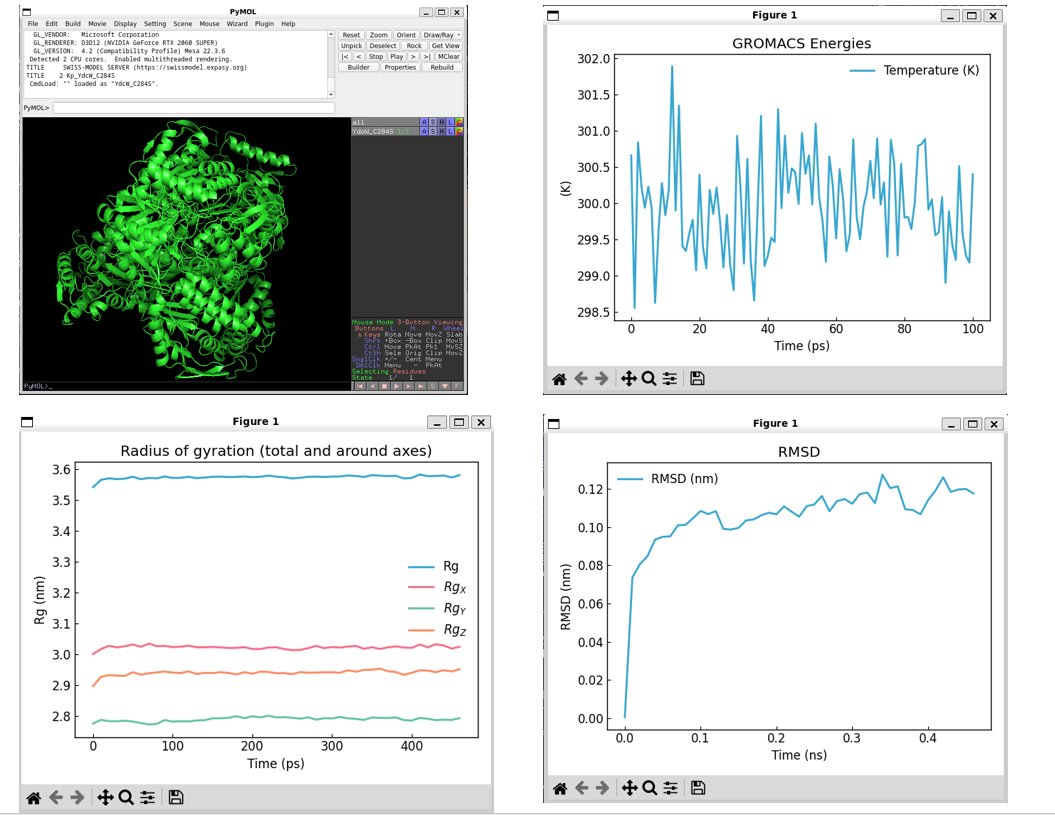Activate pan tool in Radius of gyration figure
Image resolution: width=1055 pixels, height=815 pixels.
point(105,798)
